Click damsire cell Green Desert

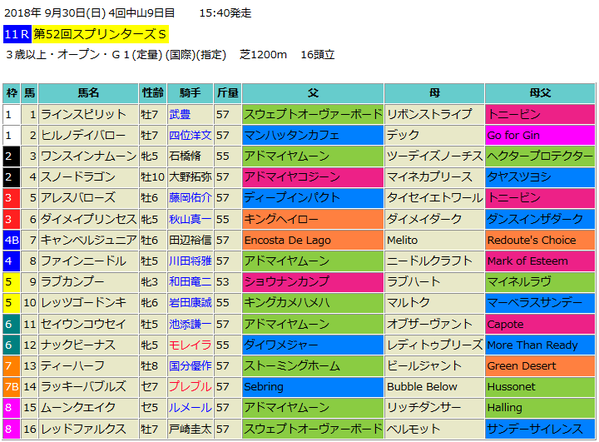point(540,366)
